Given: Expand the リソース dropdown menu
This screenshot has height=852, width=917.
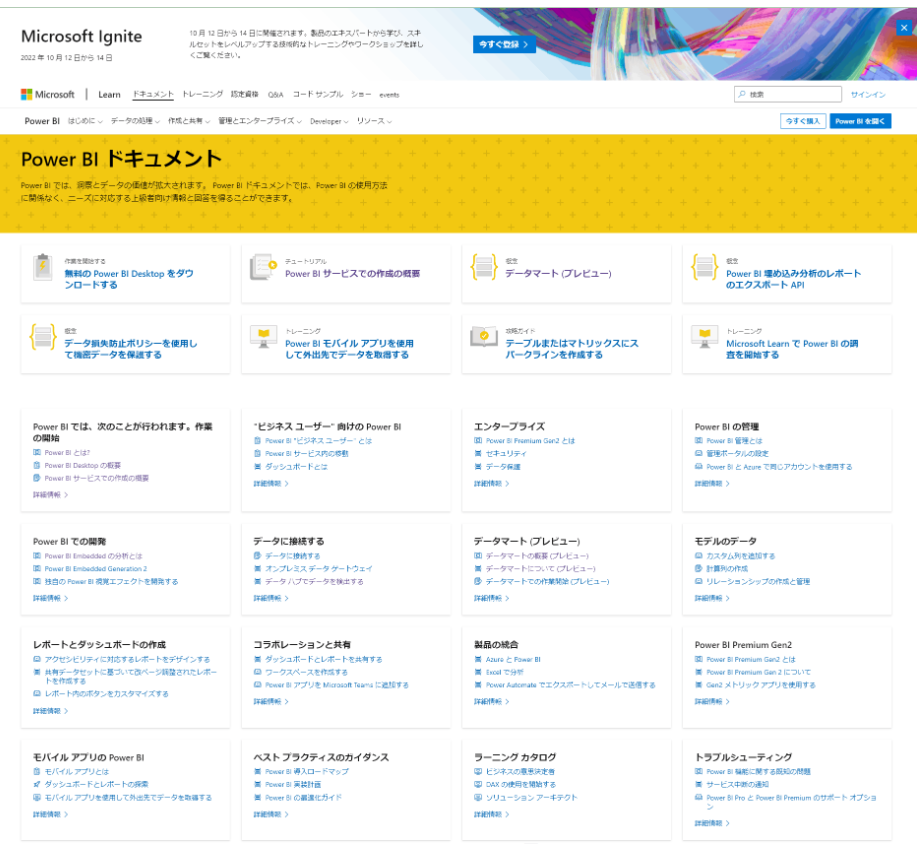Looking at the screenshot, I should (x=374, y=121).
